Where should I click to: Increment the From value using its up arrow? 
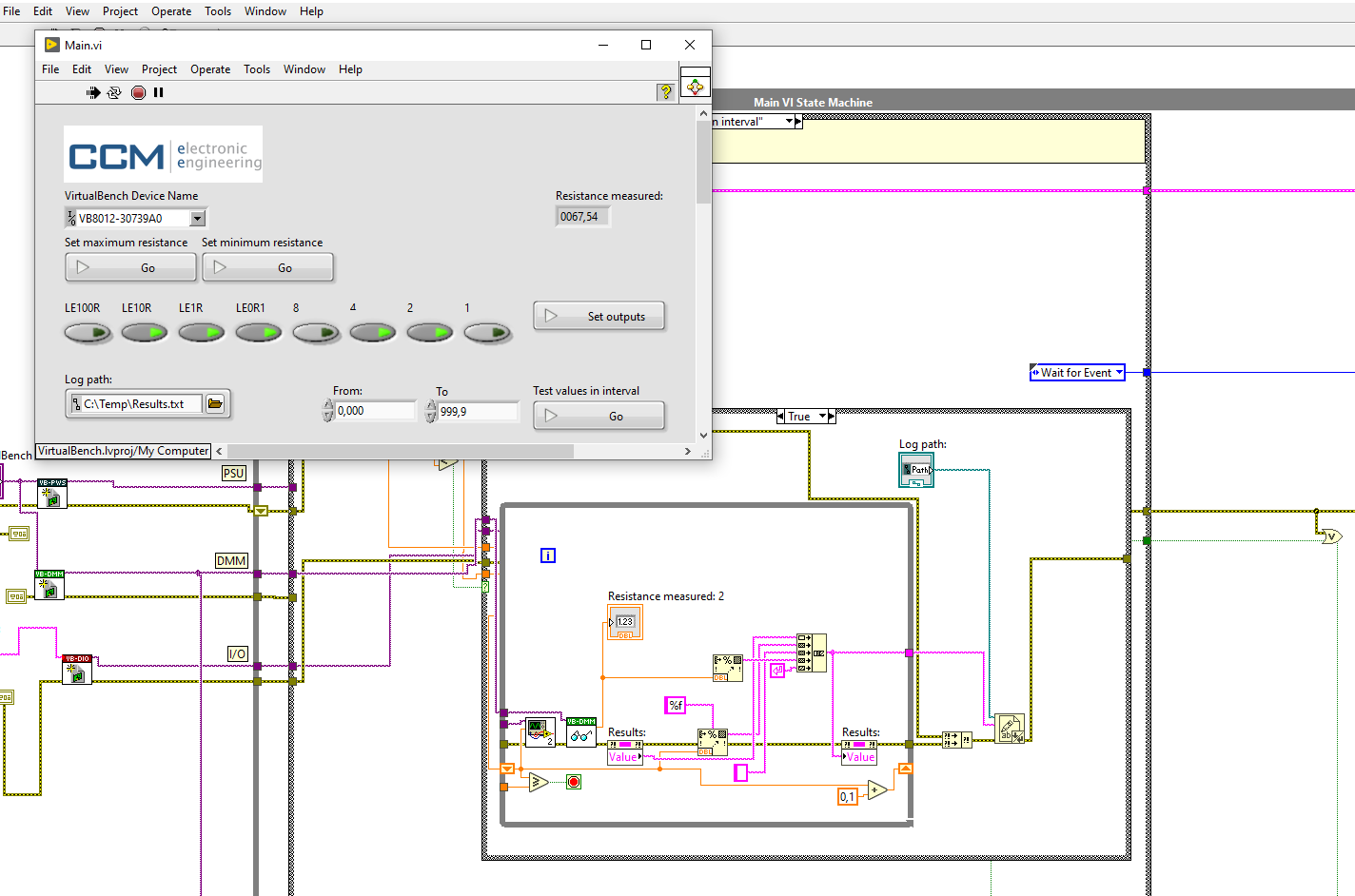pos(327,405)
